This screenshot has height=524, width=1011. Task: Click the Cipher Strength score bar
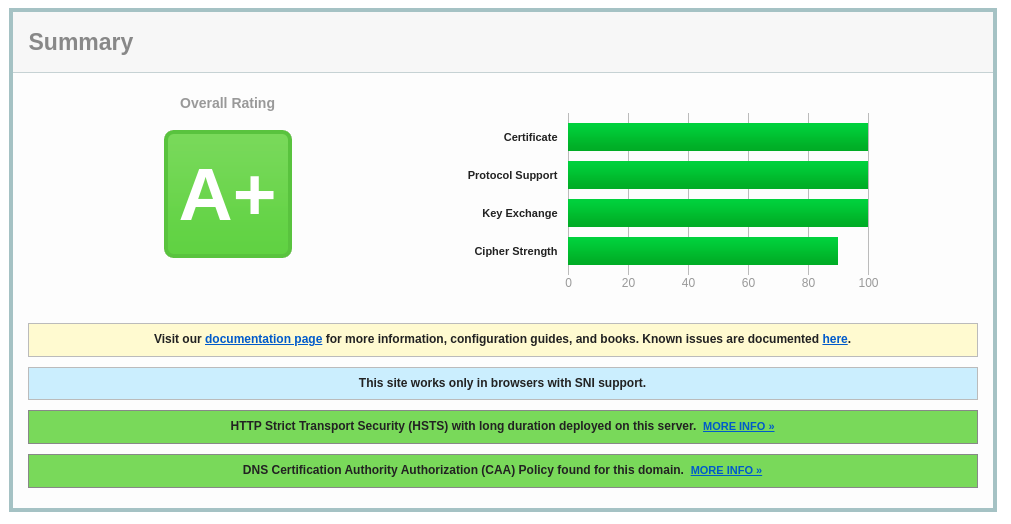(x=703, y=251)
